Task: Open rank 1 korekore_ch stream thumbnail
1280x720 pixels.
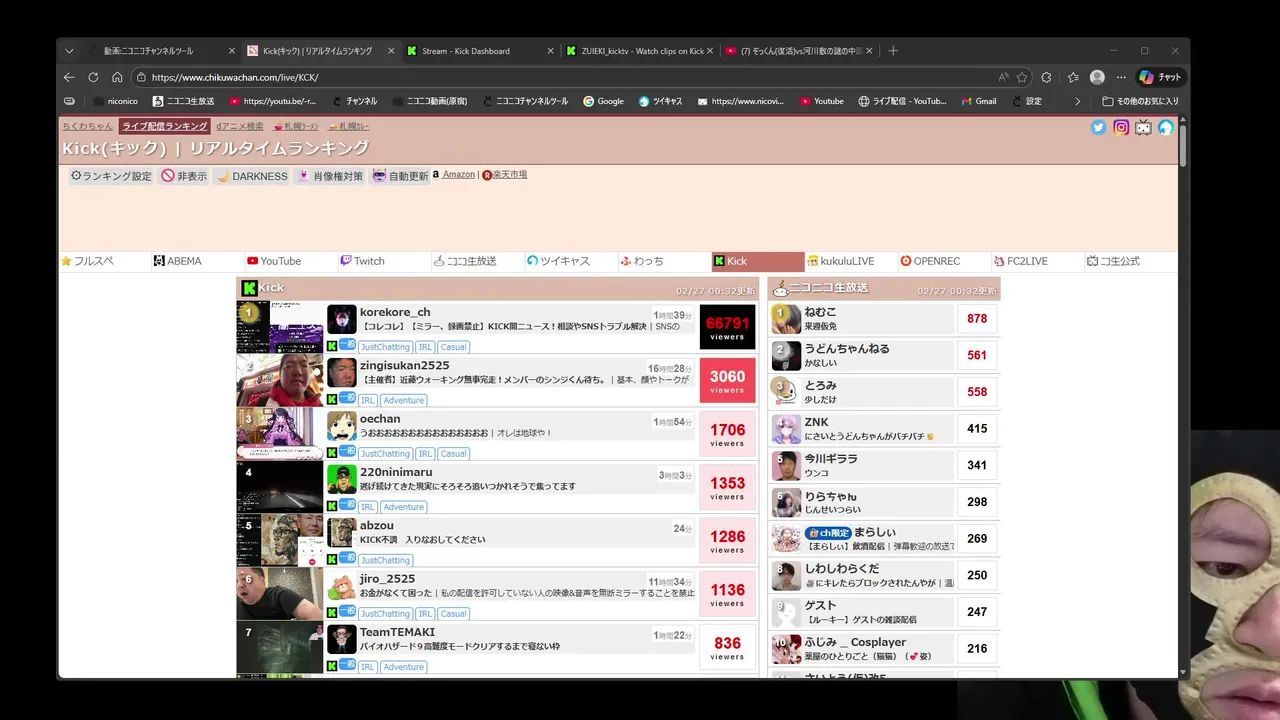Action: (280, 328)
